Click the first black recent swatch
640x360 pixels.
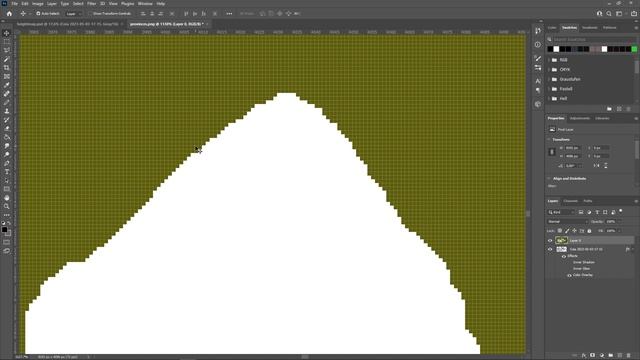tap(550, 49)
